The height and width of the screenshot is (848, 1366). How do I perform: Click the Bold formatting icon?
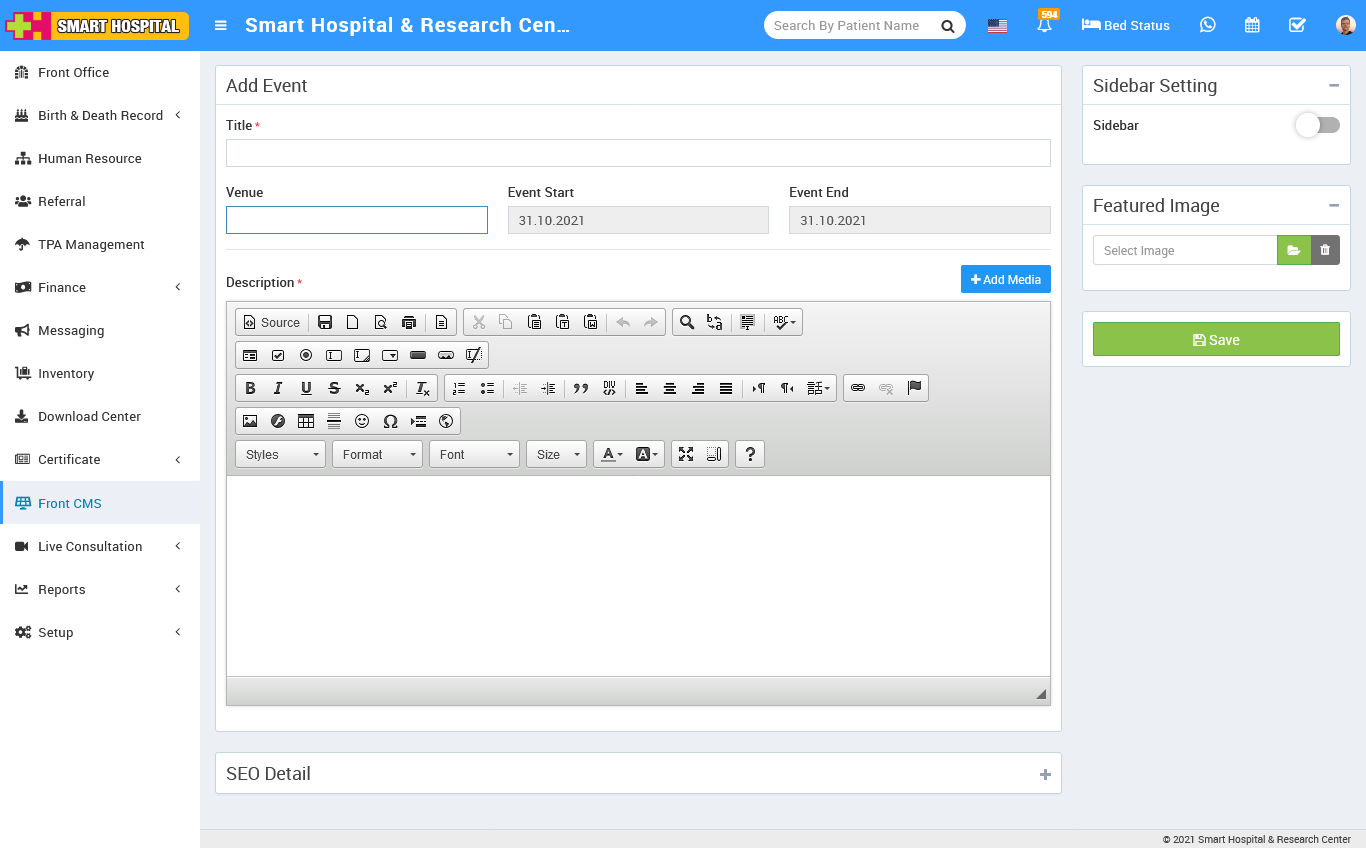pos(250,388)
